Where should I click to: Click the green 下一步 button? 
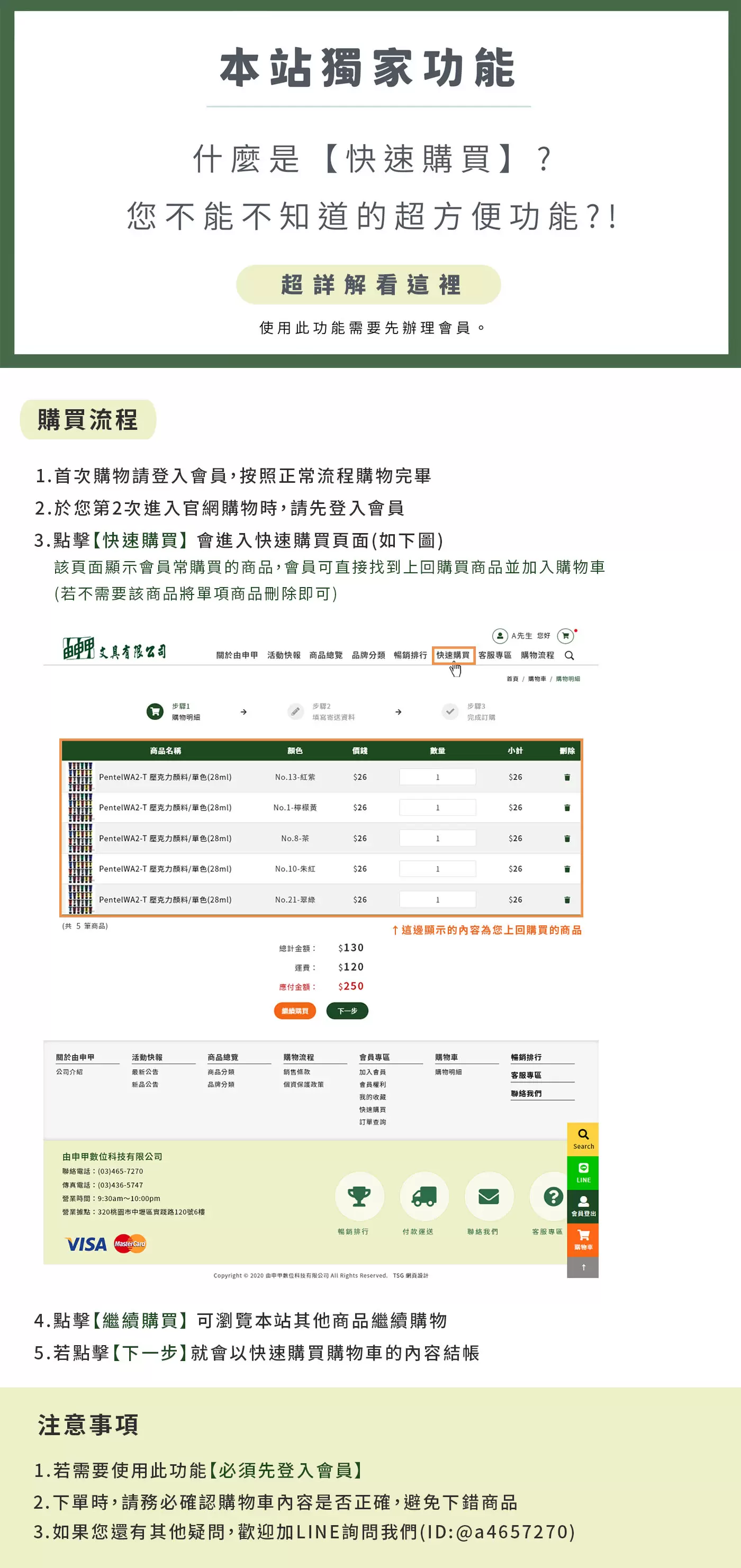coord(347,1011)
